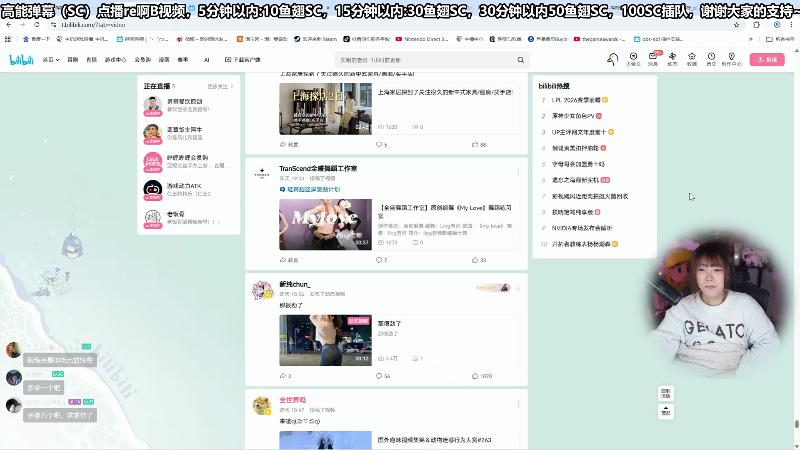The width and height of the screenshot is (800, 450).
Task: Open the Steam bookmark
Action: 315,39
